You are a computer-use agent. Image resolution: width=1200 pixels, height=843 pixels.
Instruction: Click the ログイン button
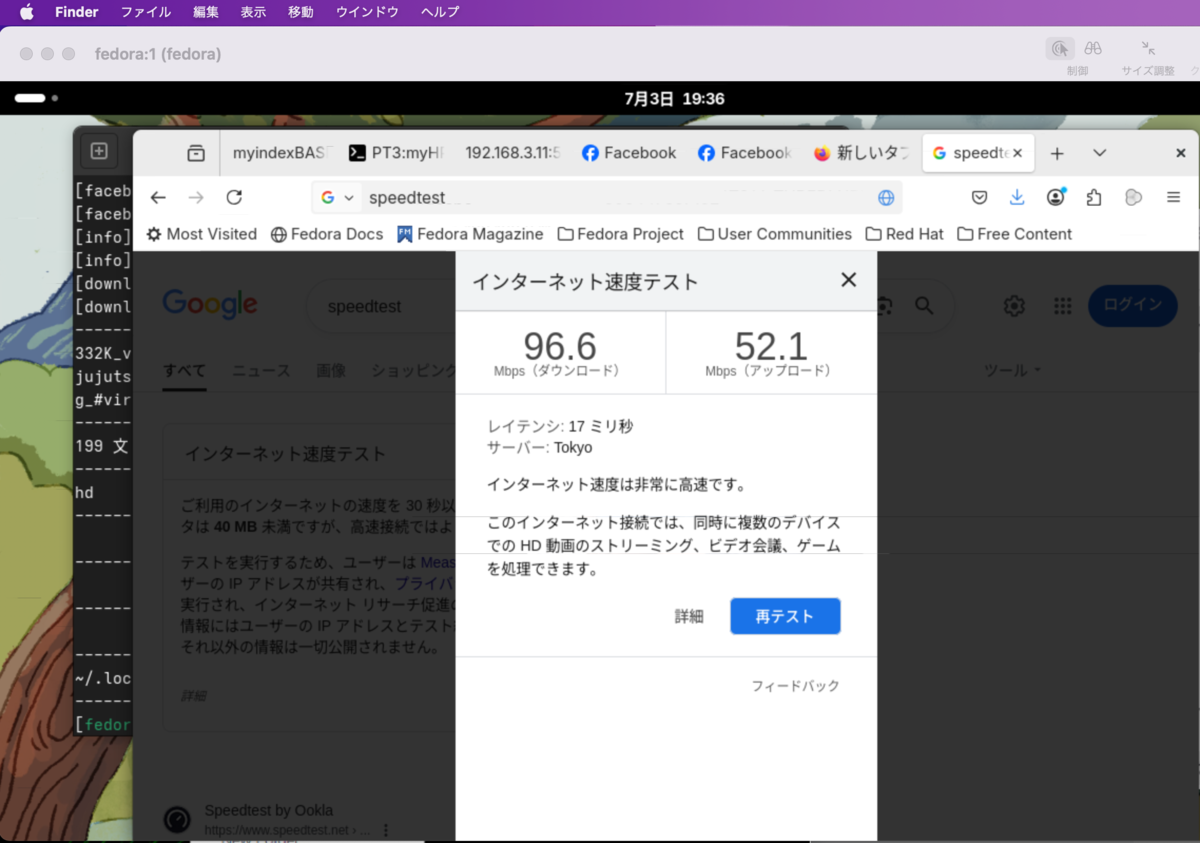(x=1133, y=305)
